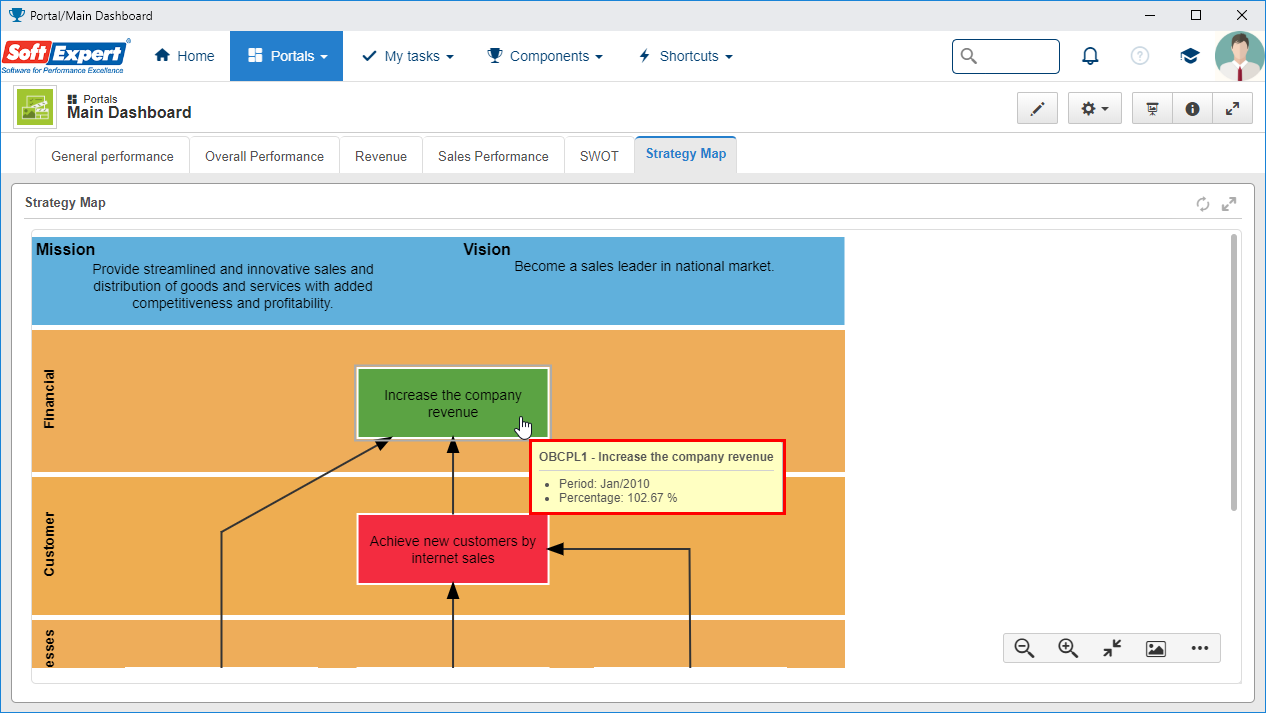This screenshot has width=1266, height=713.
Task: Select the SWOT tab
Action: coord(600,156)
